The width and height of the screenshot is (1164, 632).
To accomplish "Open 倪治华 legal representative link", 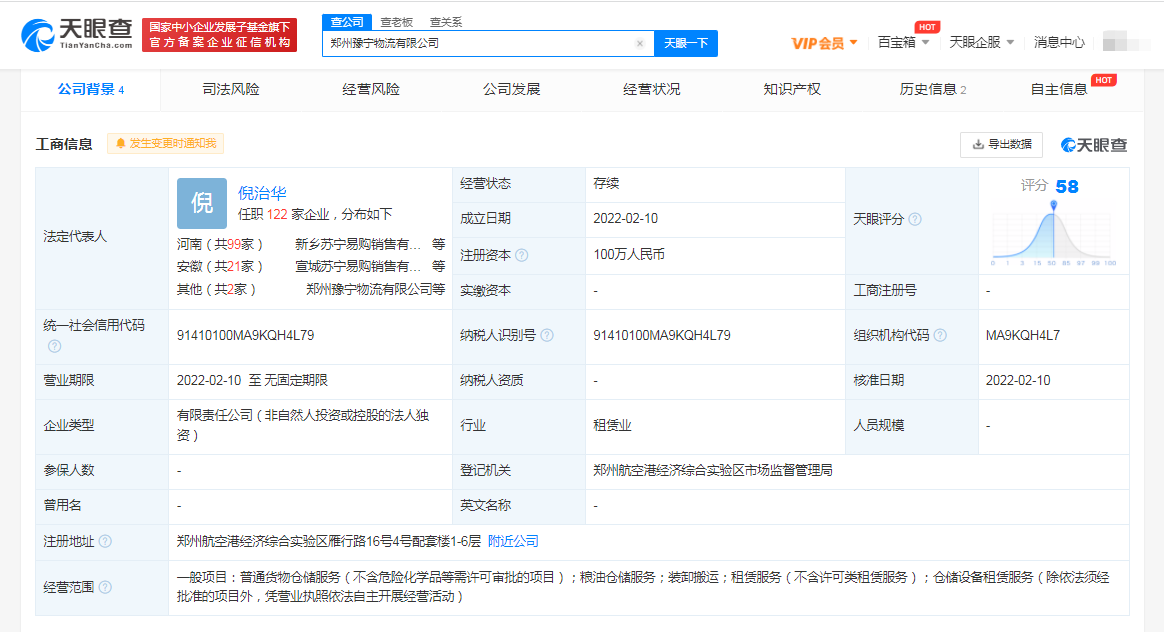I will tap(262, 193).
